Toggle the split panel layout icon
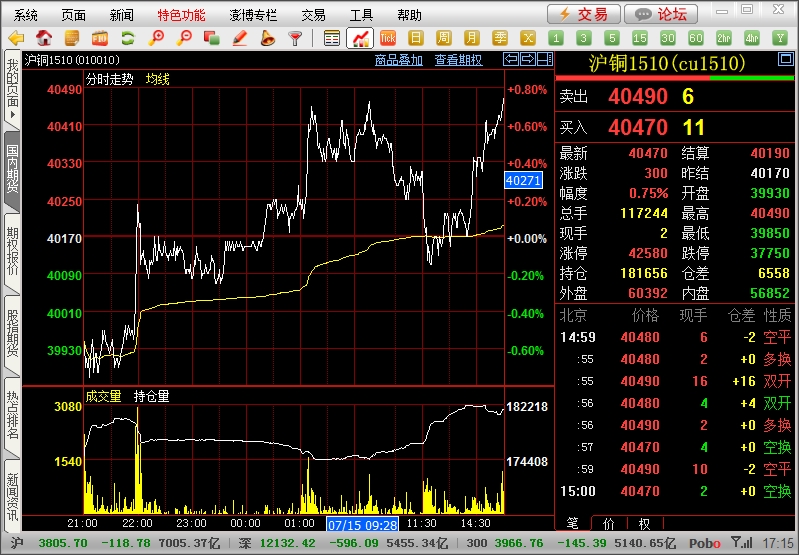799x555 pixels. (x=545, y=59)
